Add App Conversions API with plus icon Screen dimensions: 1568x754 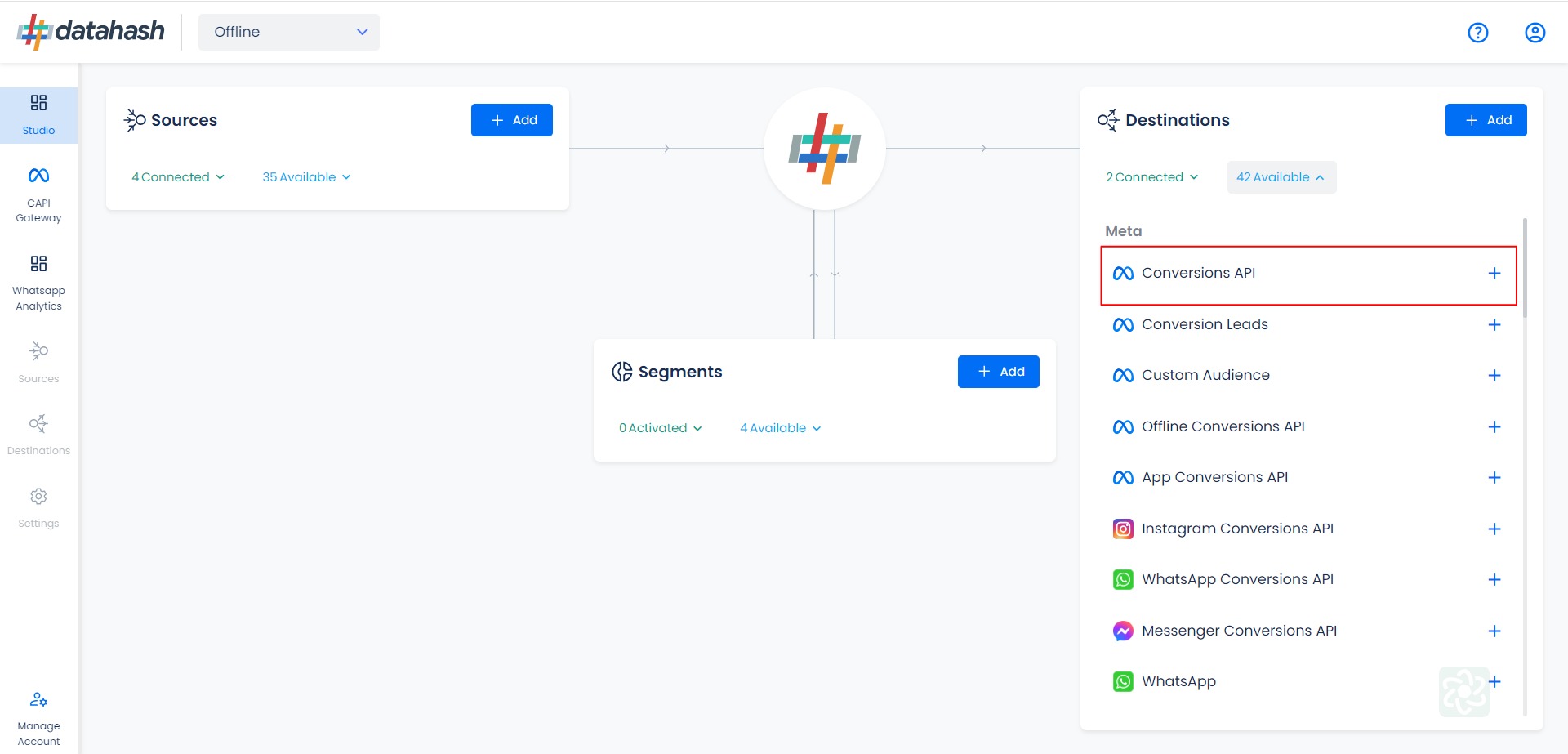pos(1494,478)
